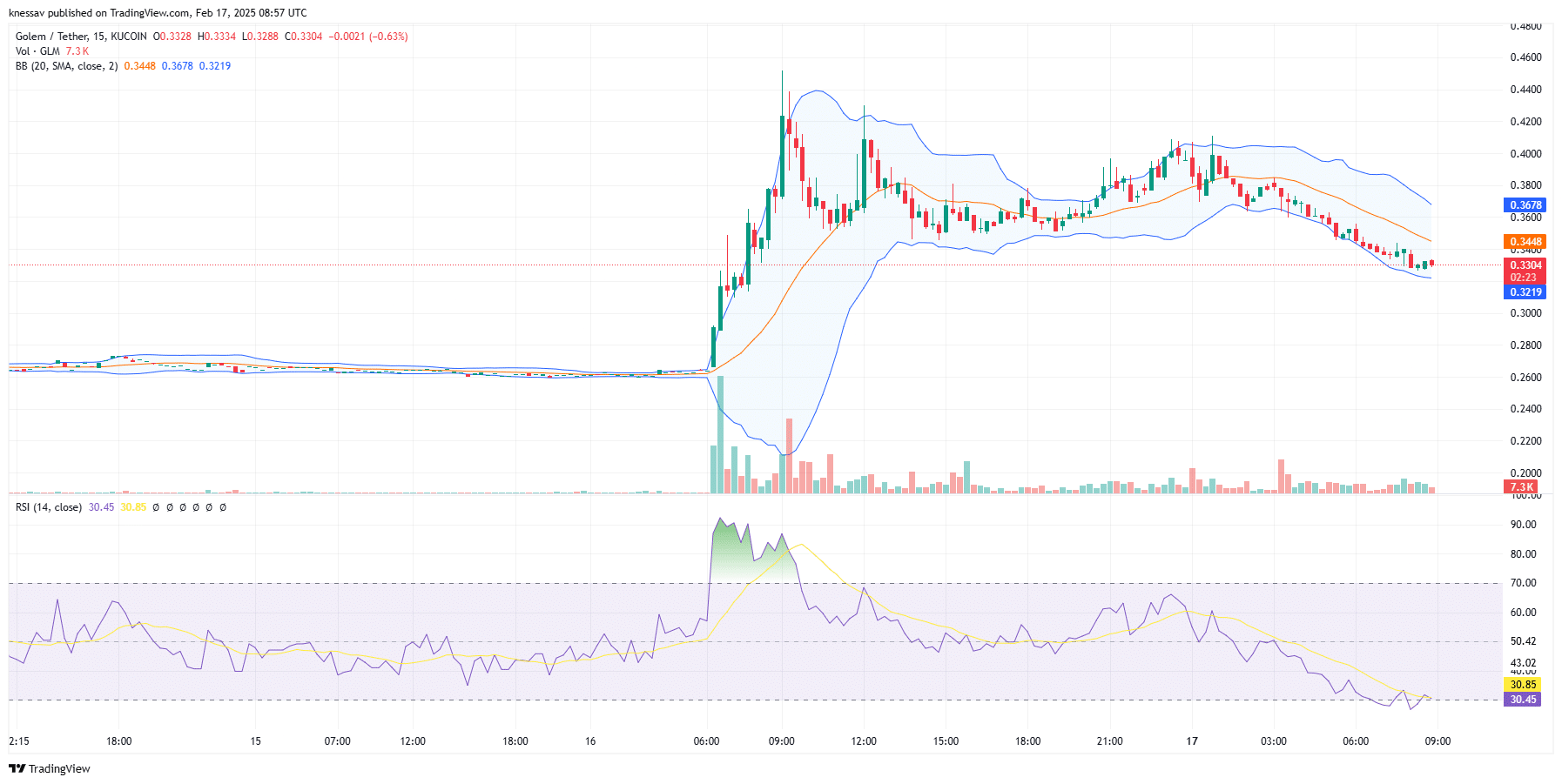Click the bold 17 date label on the time axis
The image size is (1562, 784).
coord(1192,741)
